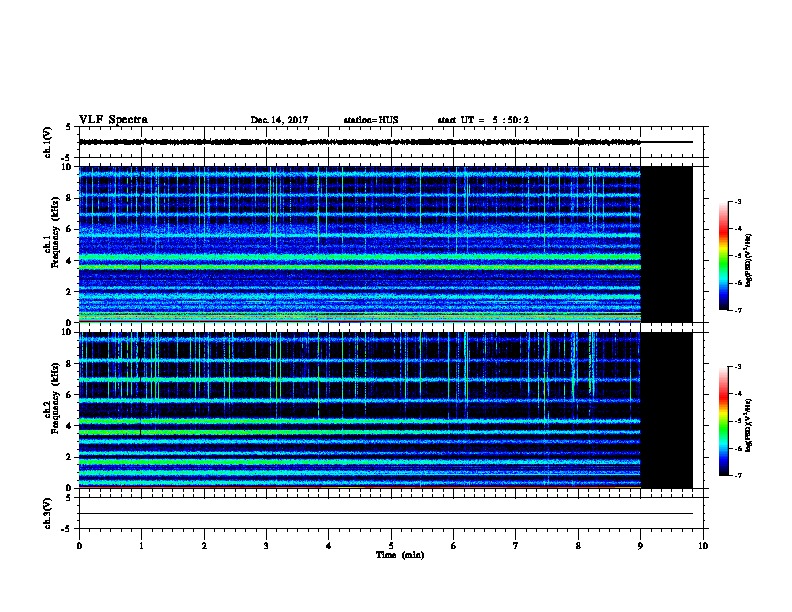This screenshot has height=612, width=792.
Task: Click the ch.1 spectrogram color bar
Action: [723, 256]
